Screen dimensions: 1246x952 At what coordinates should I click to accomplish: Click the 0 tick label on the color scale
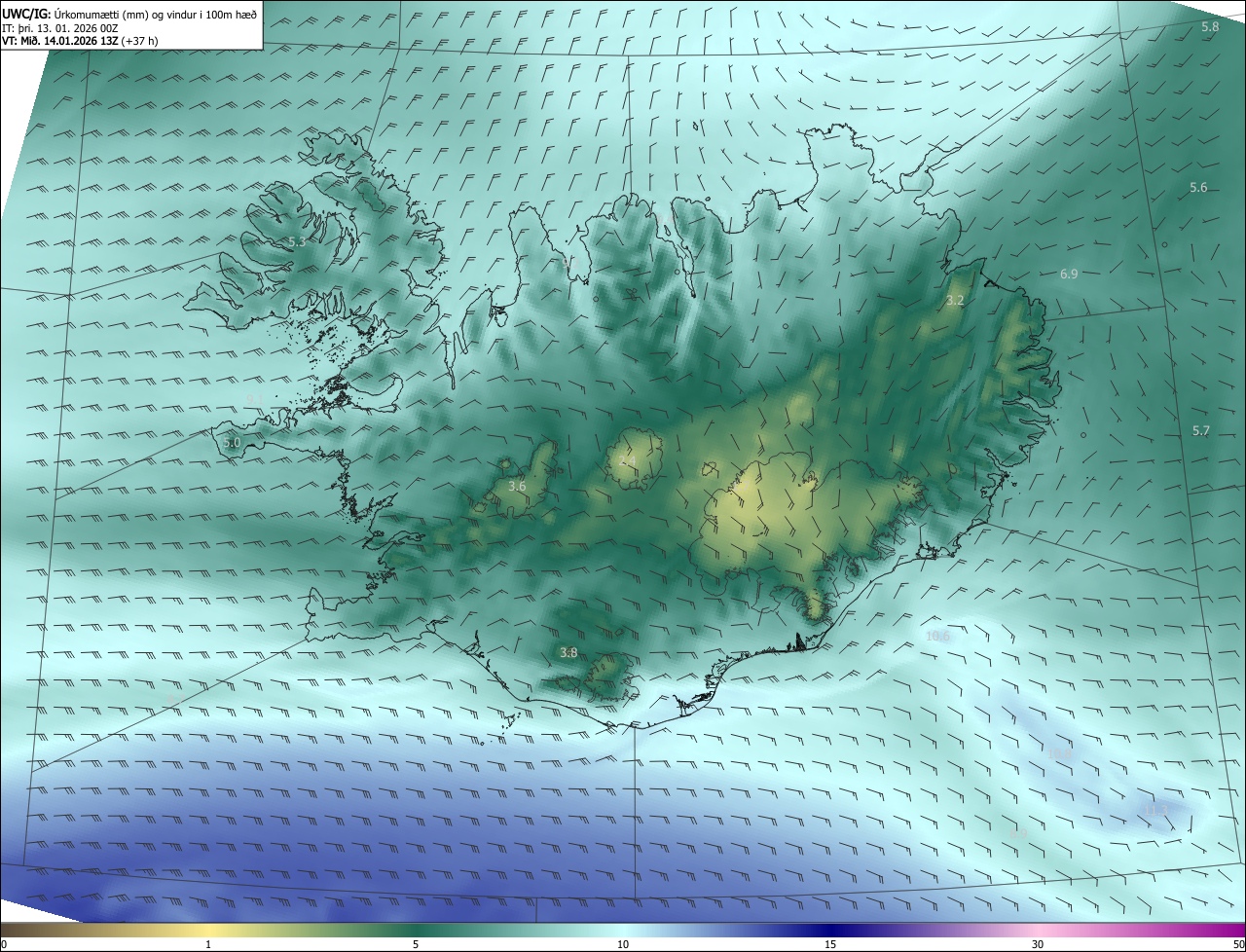[4, 944]
